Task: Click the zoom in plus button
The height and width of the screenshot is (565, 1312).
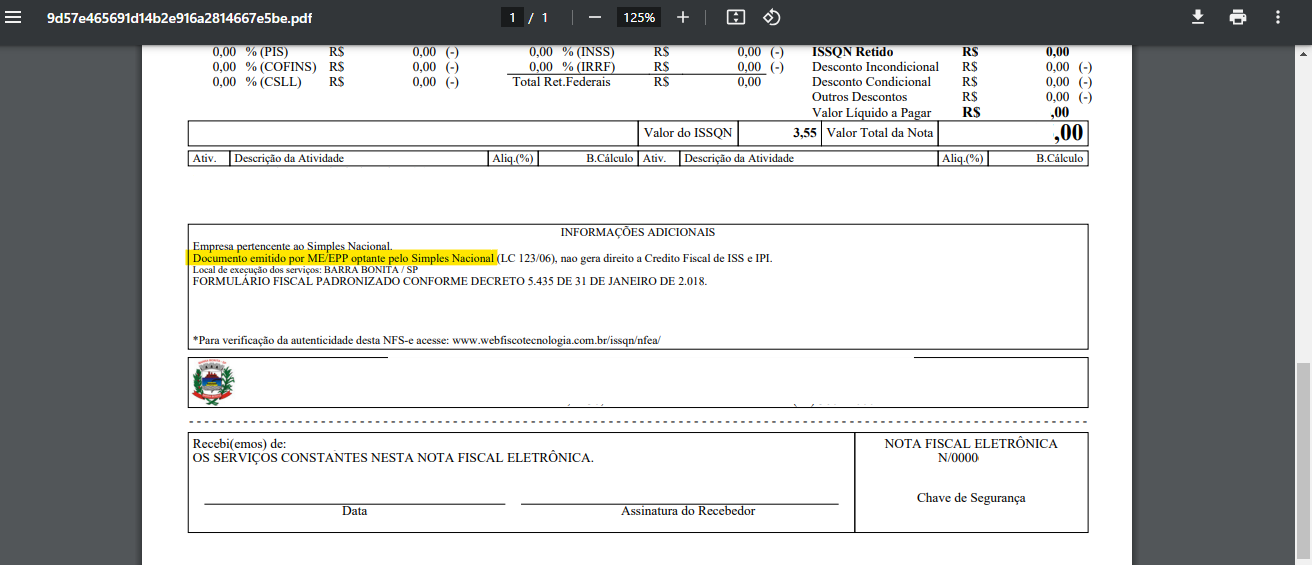Action: [x=683, y=17]
